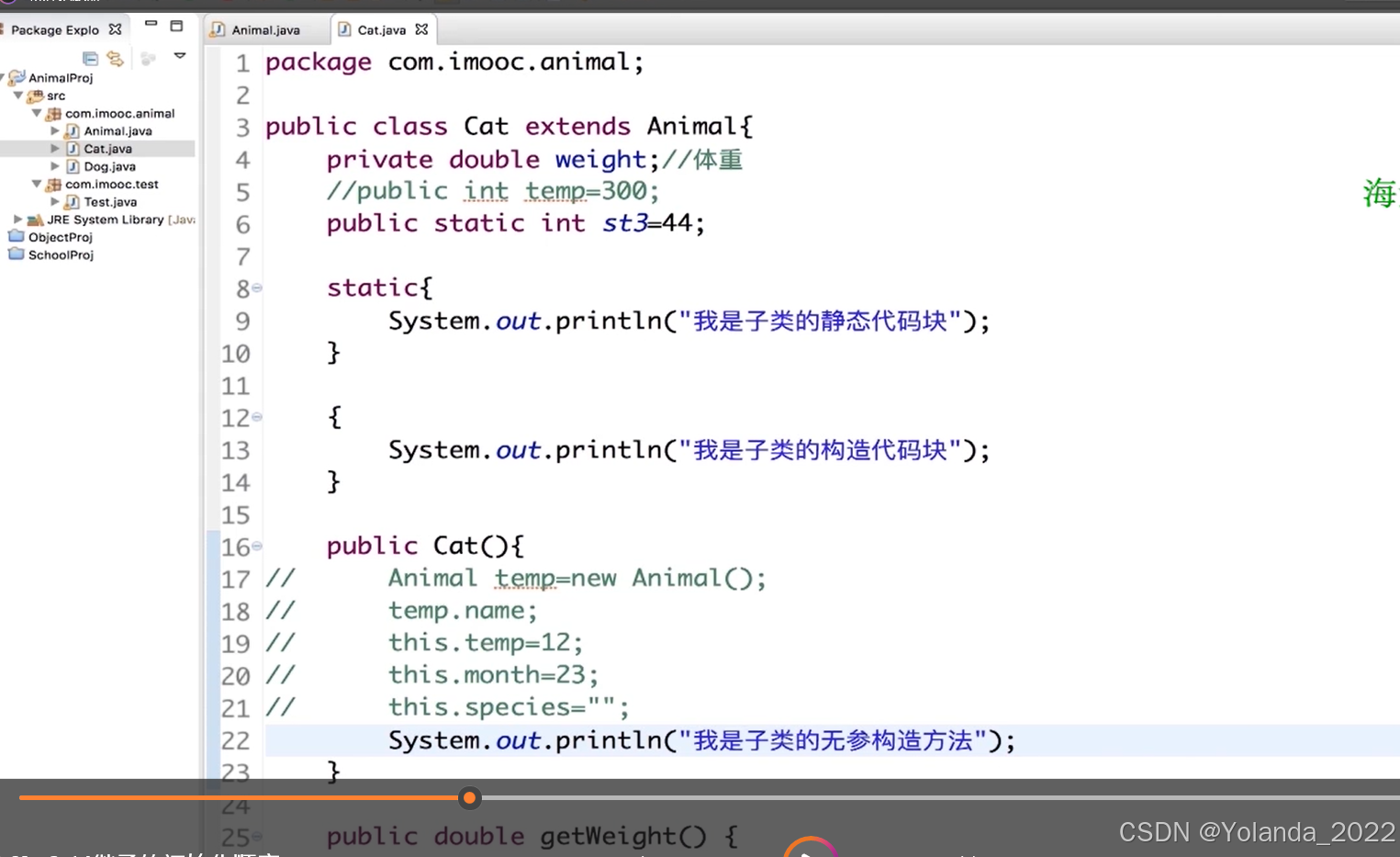Click the Java icon on Animal.java tab
Viewport: 1400px width, 857px height.
click(x=218, y=29)
